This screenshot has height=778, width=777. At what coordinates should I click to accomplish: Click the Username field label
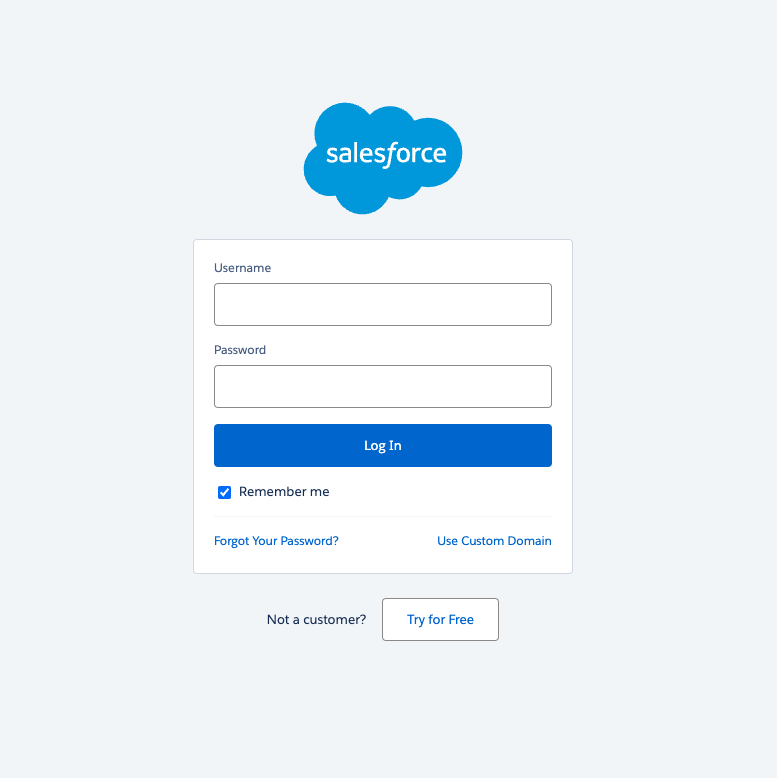pos(242,267)
